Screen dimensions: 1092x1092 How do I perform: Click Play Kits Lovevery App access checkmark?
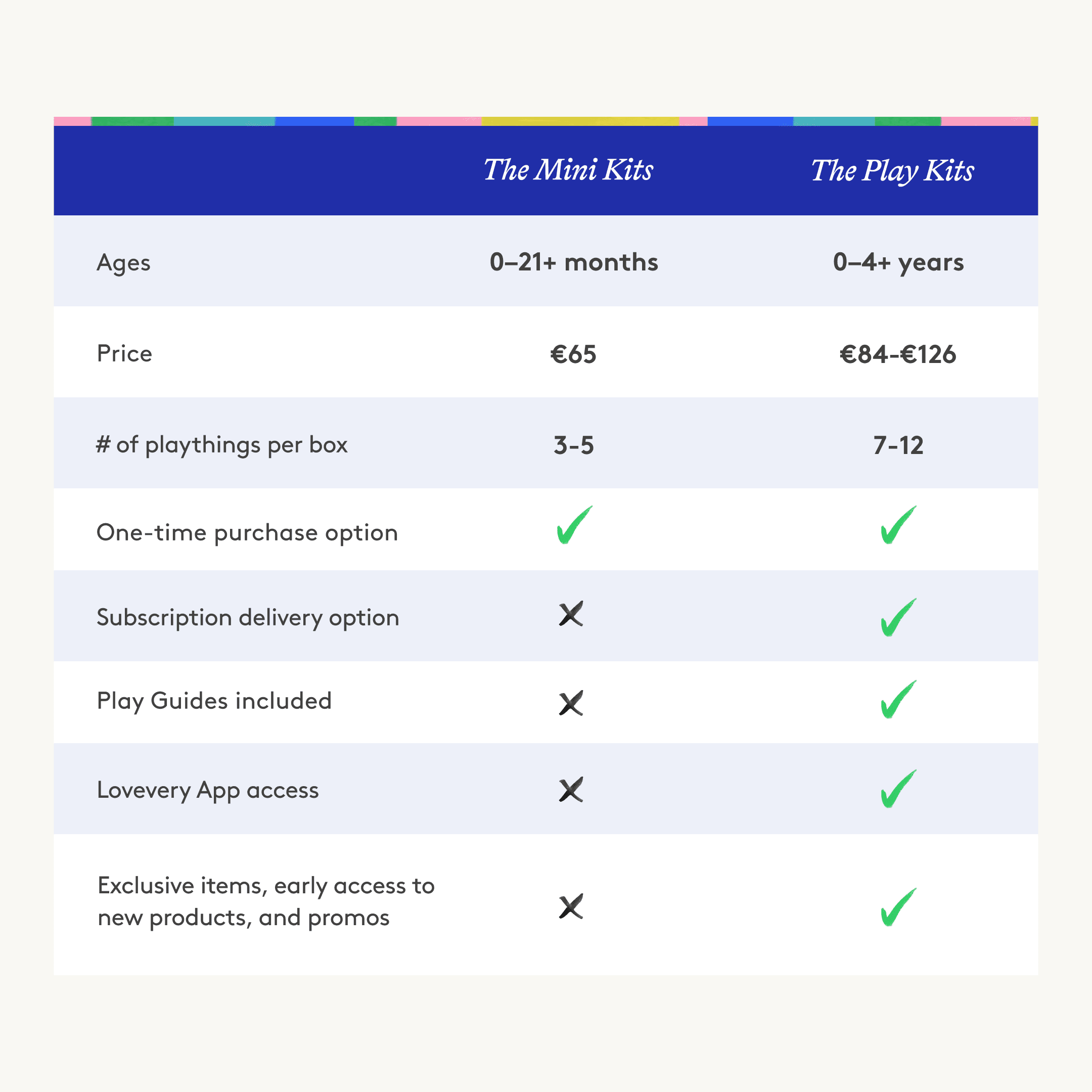point(897,789)
